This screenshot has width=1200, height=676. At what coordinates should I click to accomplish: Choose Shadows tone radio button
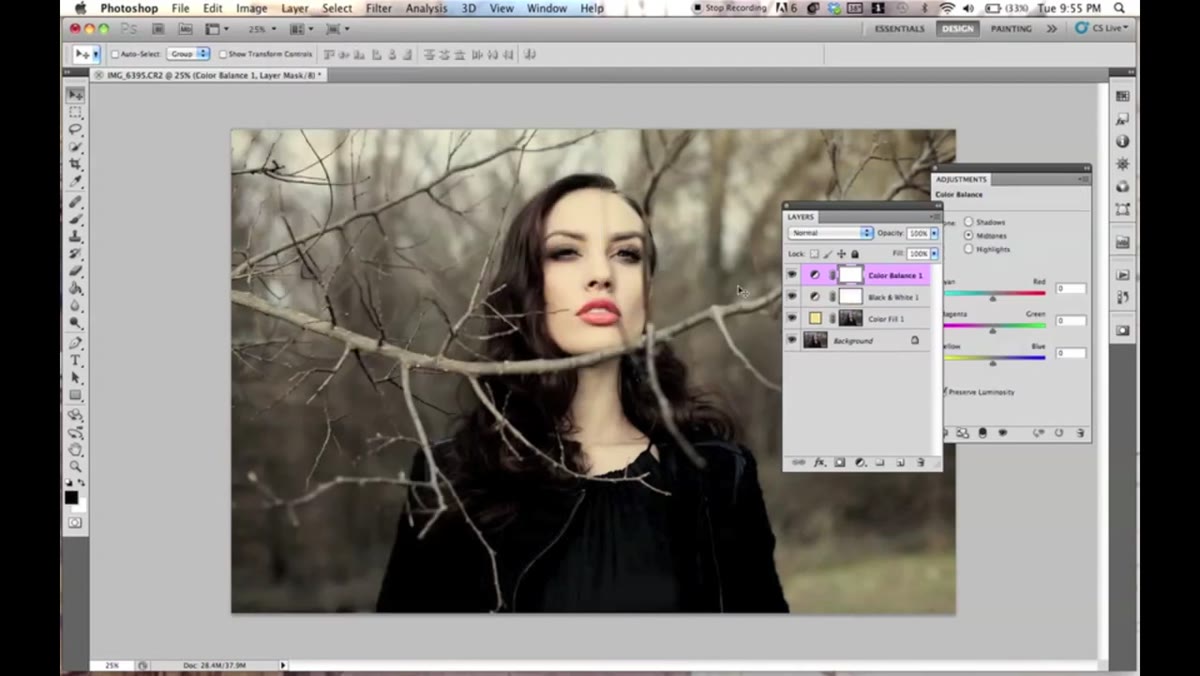pos(968,222)
